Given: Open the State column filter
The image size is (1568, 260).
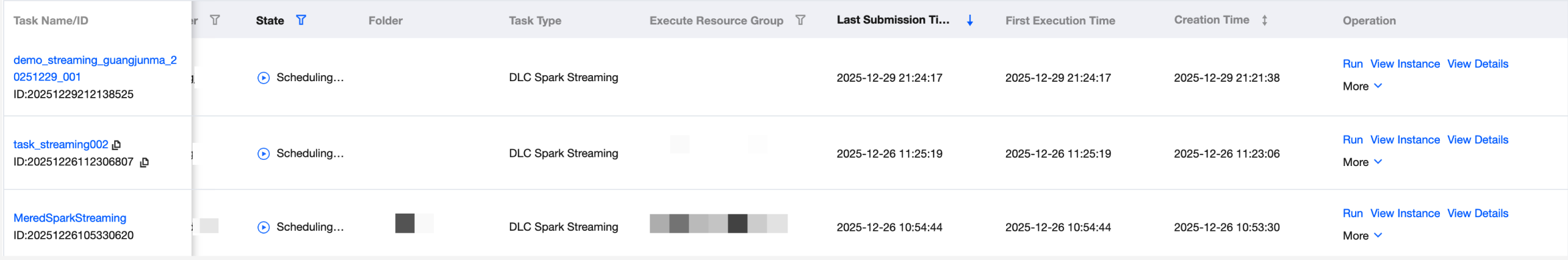Looking at the screenshot, I should click(x=301, y=20).
